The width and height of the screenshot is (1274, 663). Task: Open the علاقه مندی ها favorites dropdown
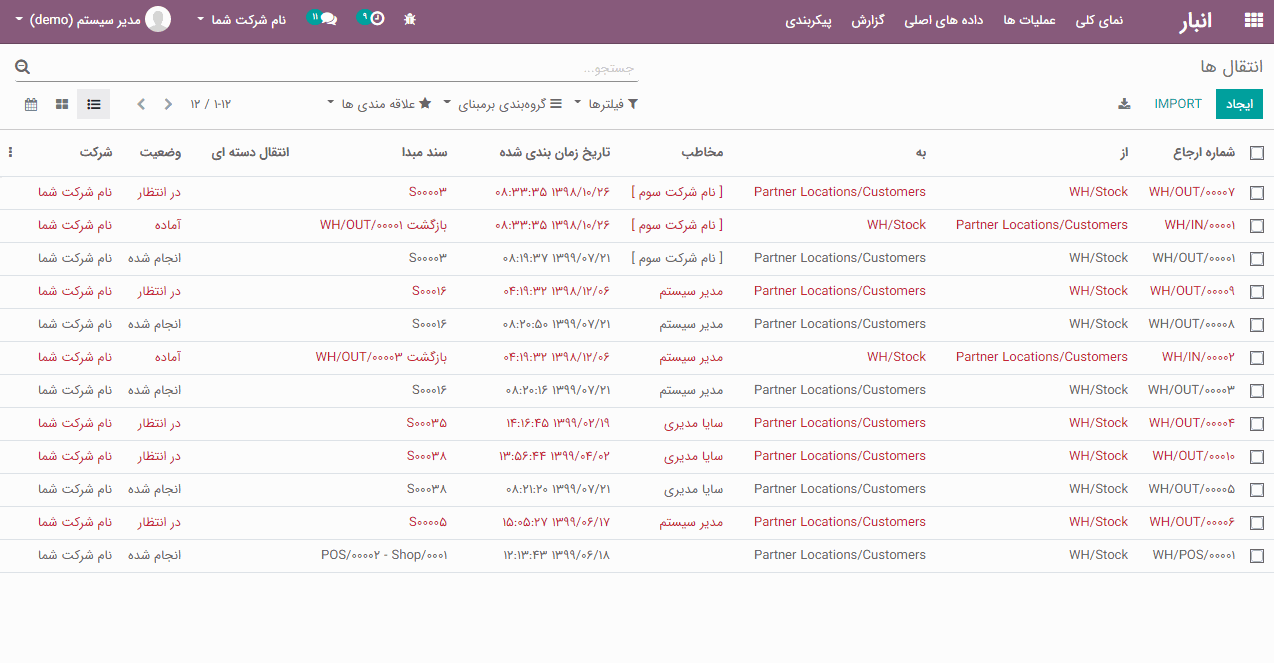[x=380, y=104]
